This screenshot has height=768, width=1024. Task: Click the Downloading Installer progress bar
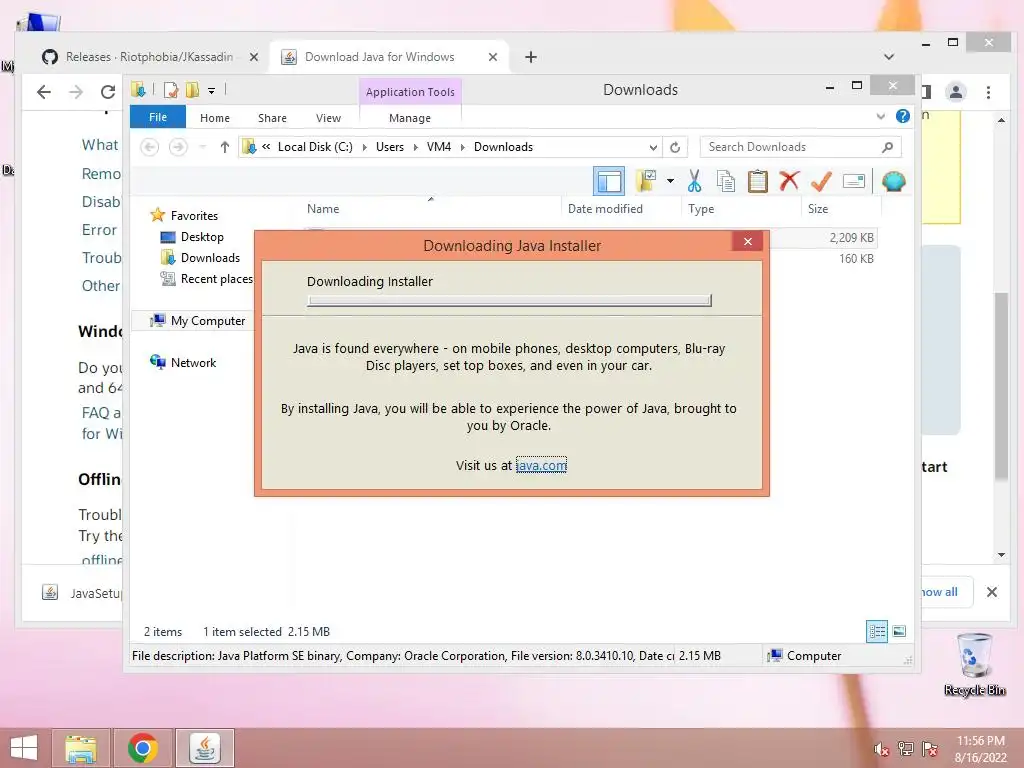pyautogui.click(x=509, y=300)
